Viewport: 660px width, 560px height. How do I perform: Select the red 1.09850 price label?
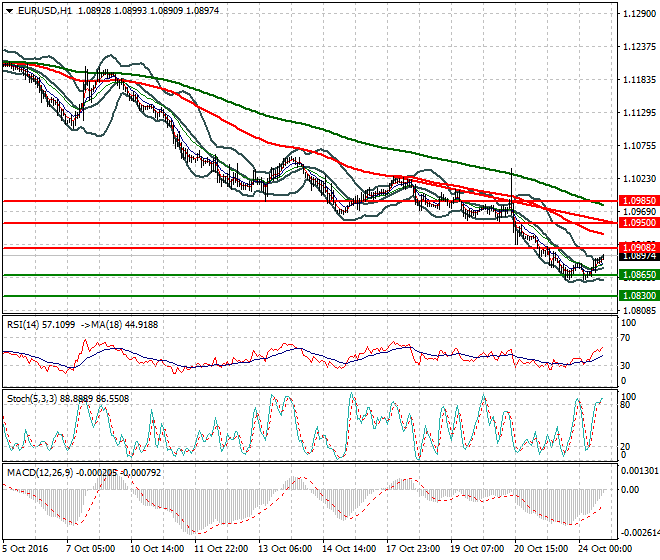pos(637,200)
